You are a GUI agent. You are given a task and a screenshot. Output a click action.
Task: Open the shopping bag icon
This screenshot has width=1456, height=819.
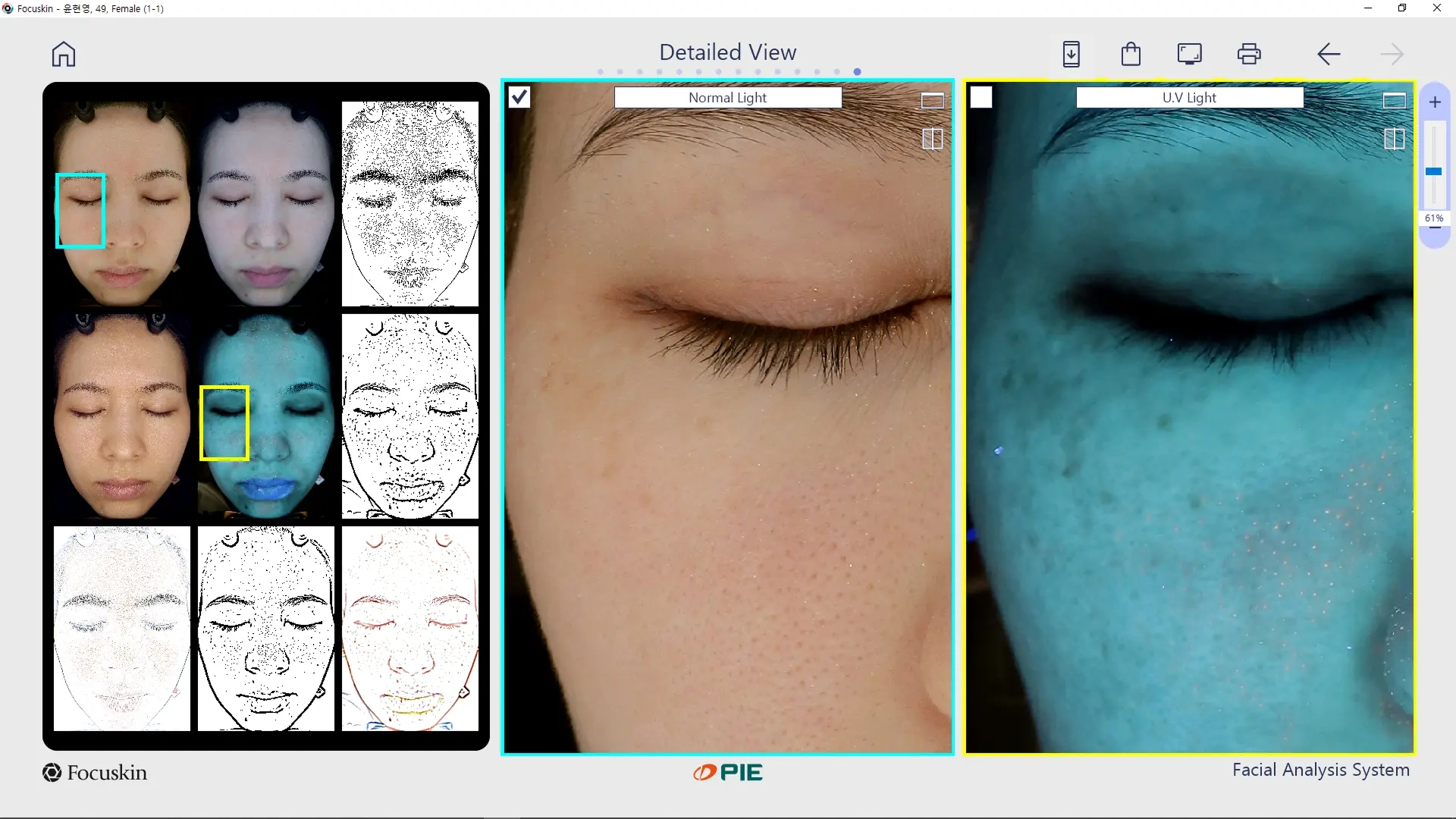[x=1131, y=54]
